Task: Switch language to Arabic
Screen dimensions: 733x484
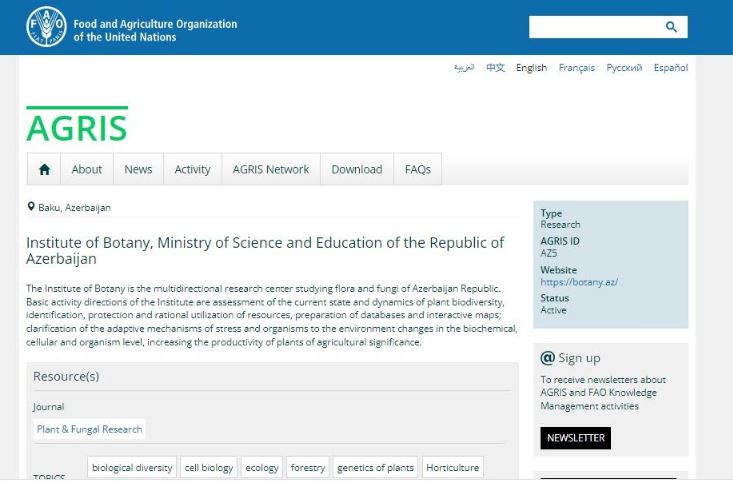Action: (464, 68)
